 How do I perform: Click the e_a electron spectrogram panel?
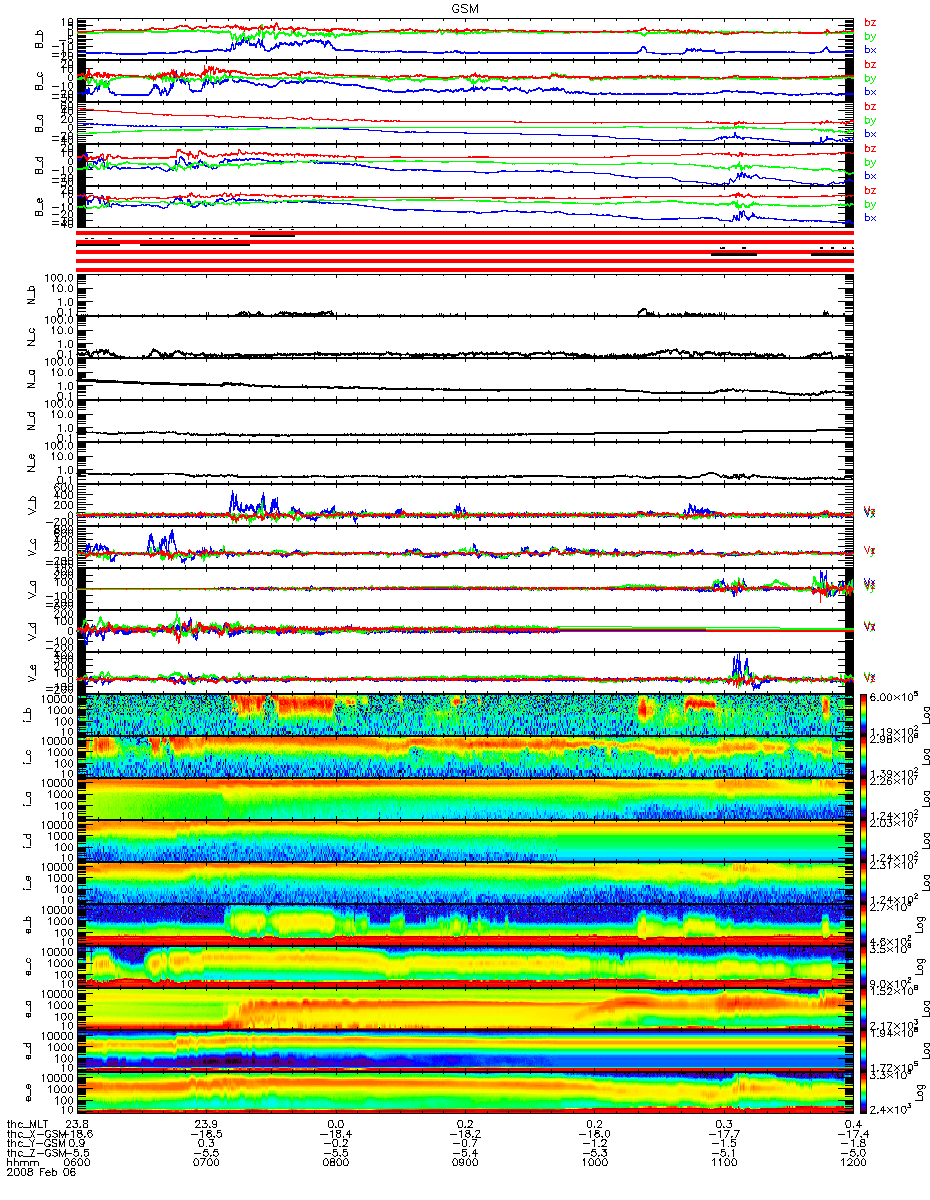[x=464, y=1009]
